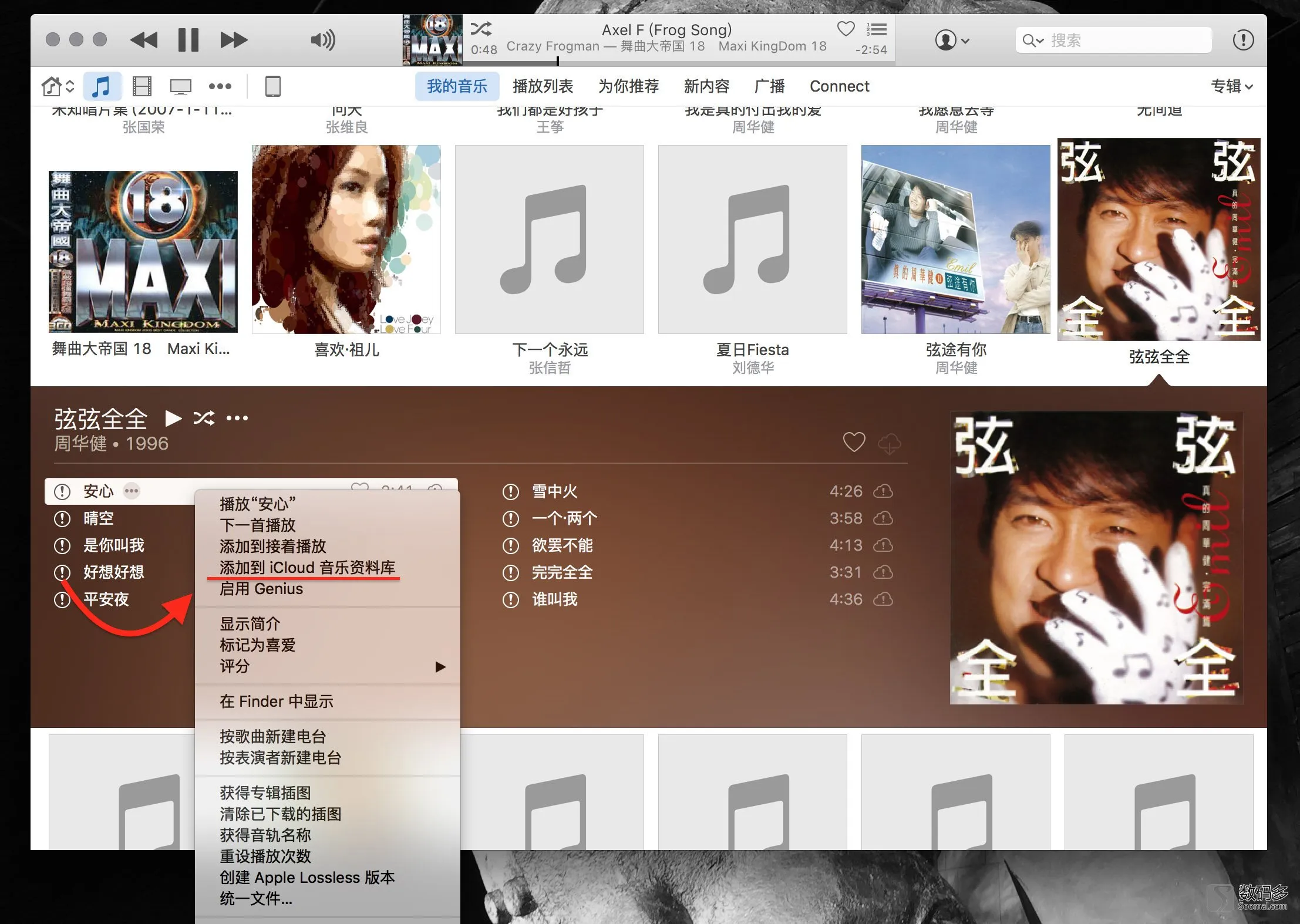
Task: Click iCloud upload icon for 谁叫我
Action: coord(883,599)
